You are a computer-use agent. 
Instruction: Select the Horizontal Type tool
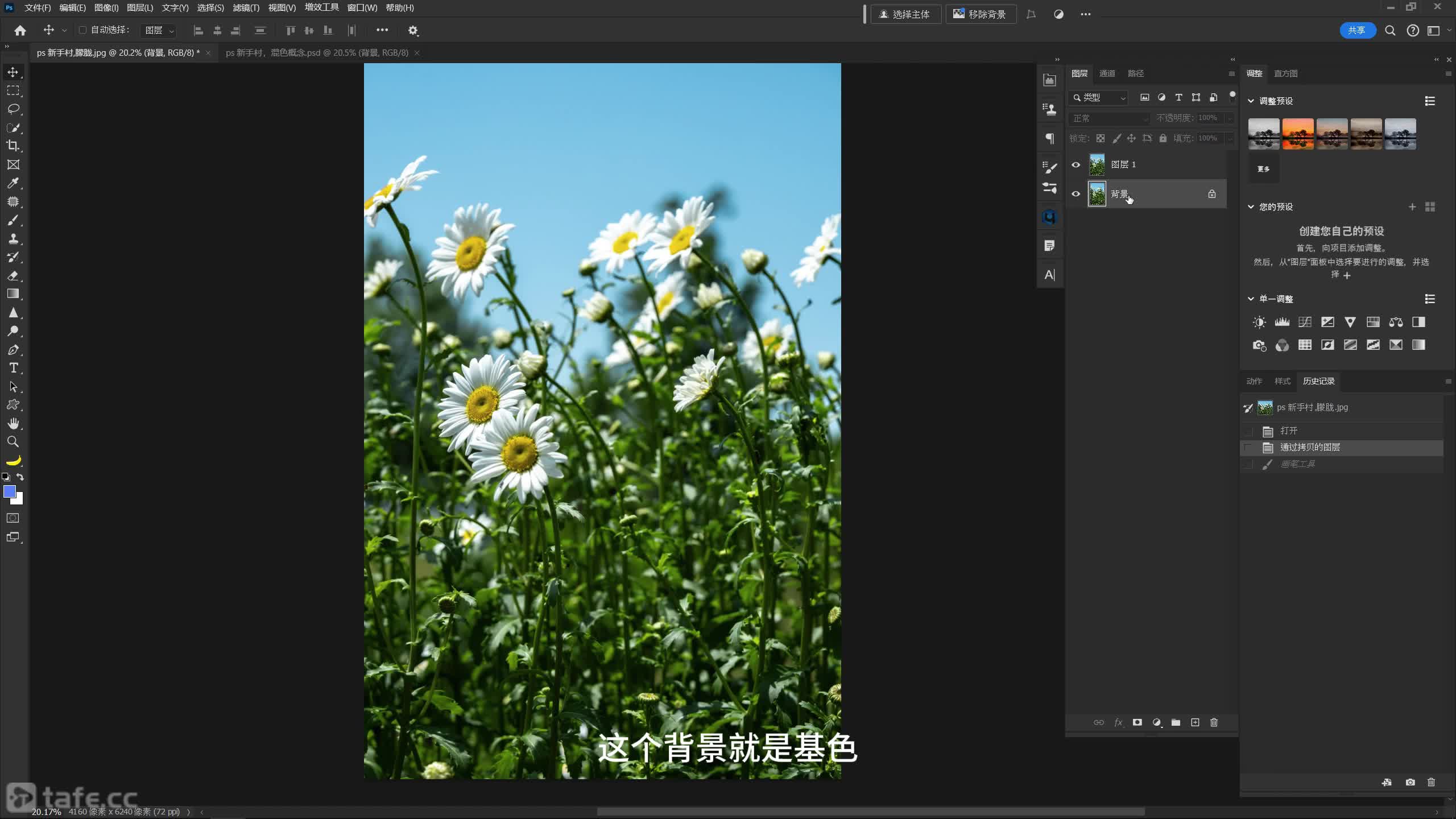coord(13,368)
